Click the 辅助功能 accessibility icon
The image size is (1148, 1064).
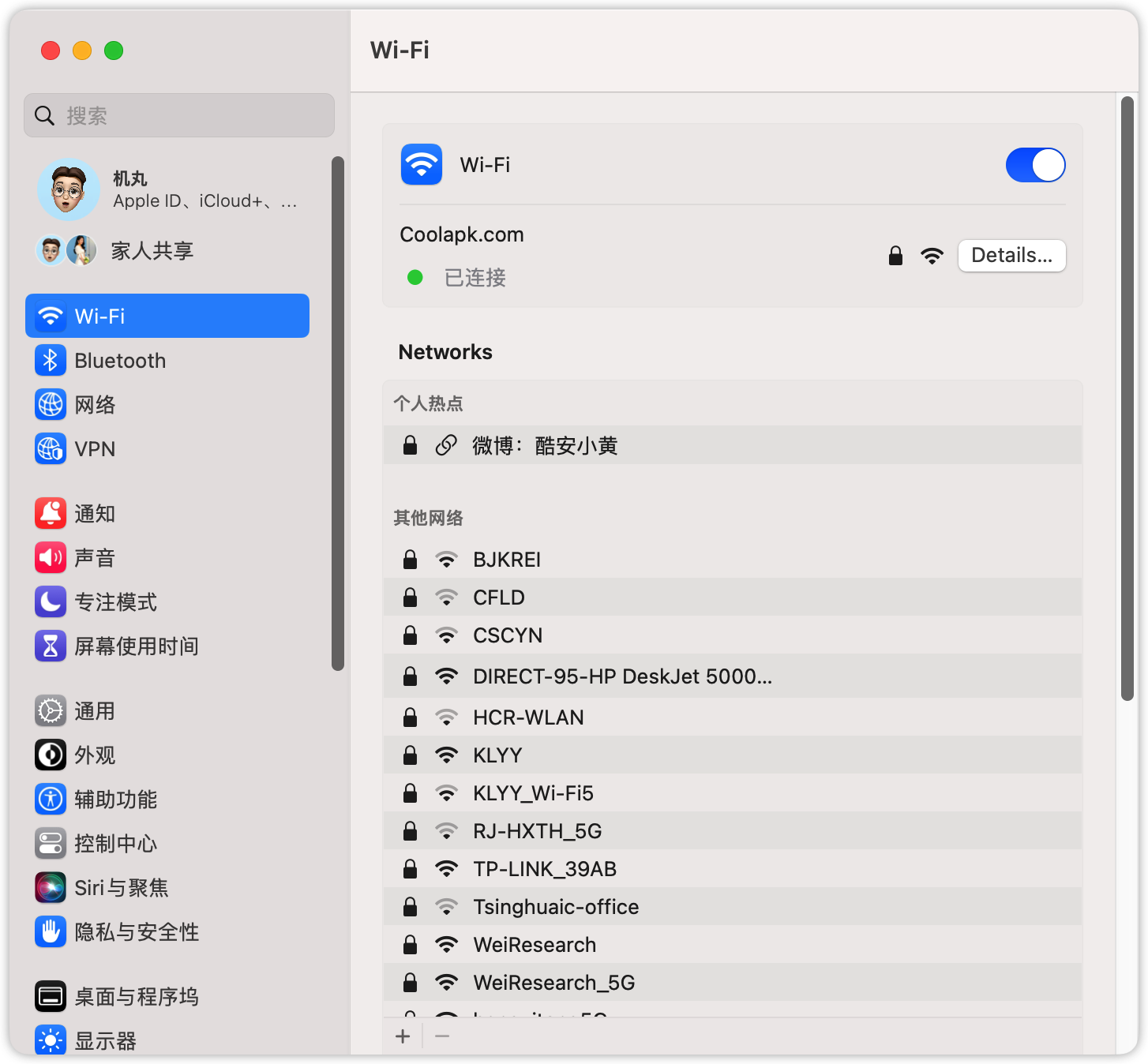click(51, 800)
